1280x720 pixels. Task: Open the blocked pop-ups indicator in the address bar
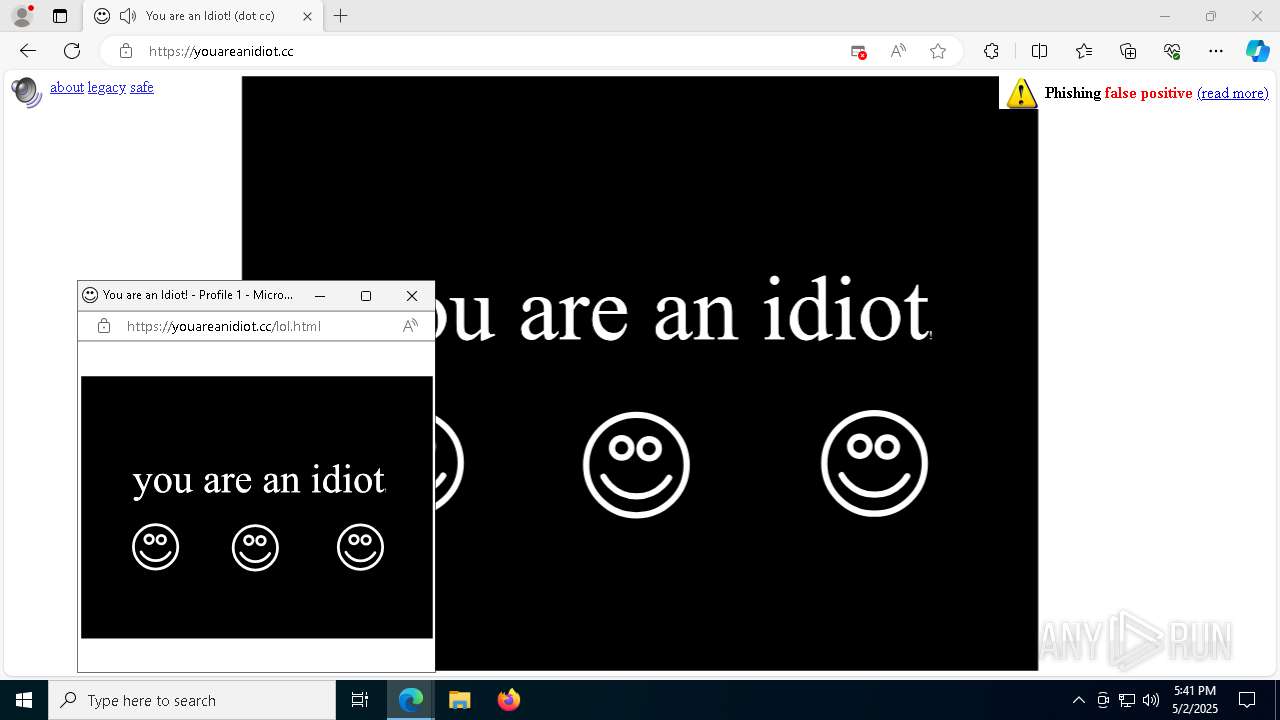pos(858,51)
